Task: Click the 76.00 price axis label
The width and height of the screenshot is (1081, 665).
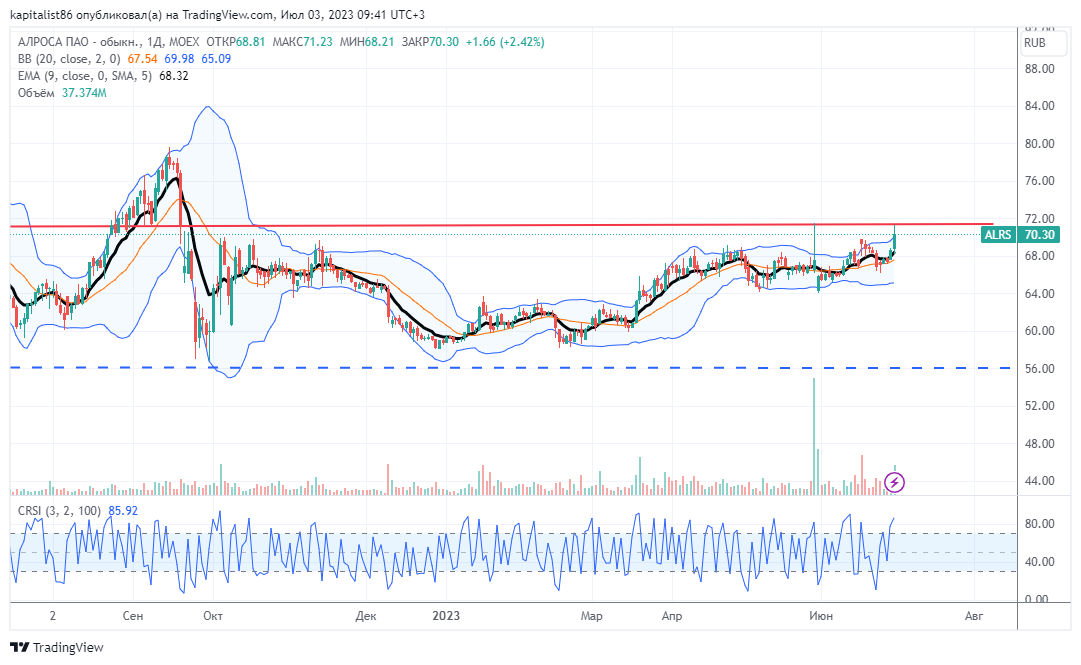Action: (x=1039, y=181)
